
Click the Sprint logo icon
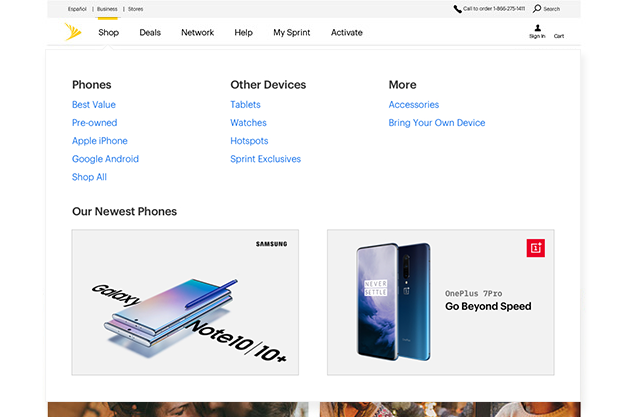click(73, 32)
